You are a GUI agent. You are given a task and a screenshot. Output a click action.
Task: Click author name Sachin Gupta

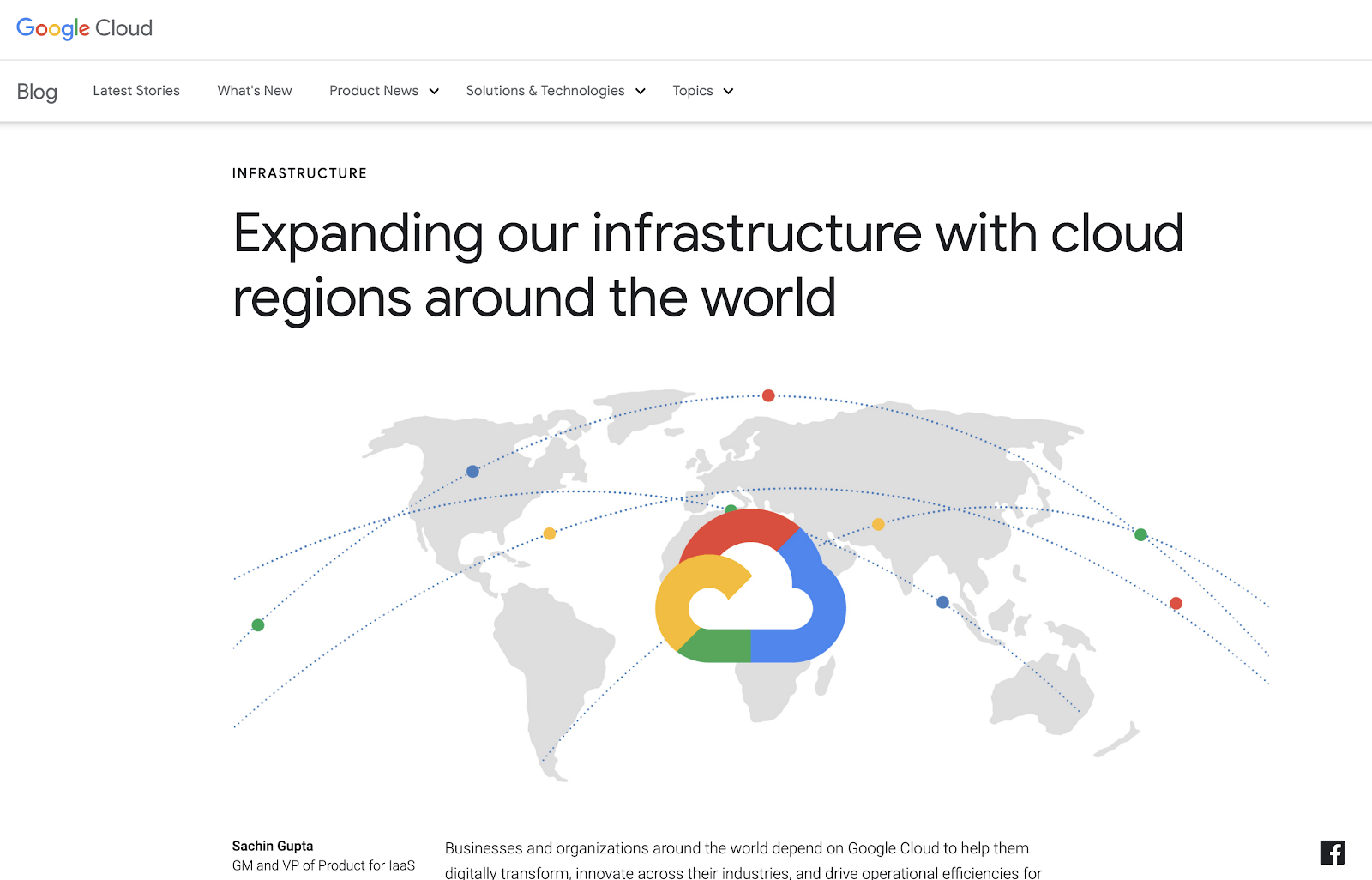coord(272,846)
